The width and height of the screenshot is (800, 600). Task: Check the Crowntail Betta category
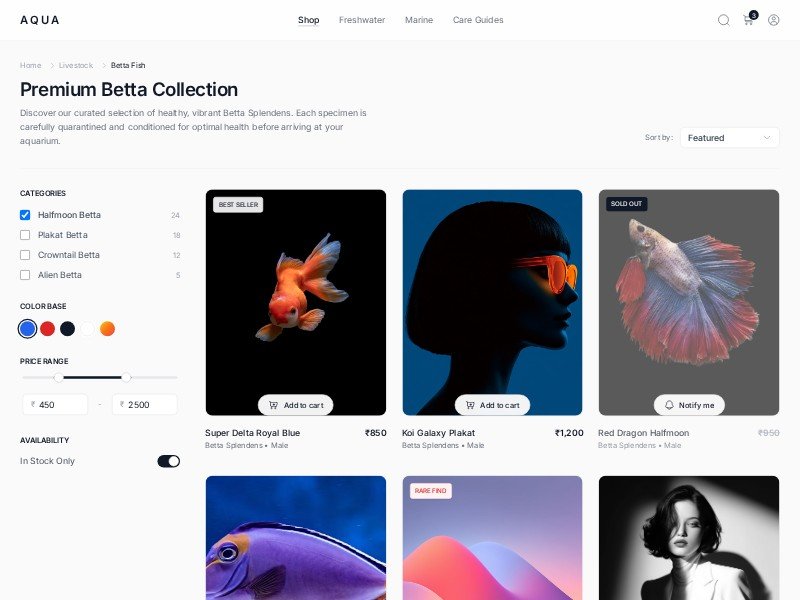[25, 255]
